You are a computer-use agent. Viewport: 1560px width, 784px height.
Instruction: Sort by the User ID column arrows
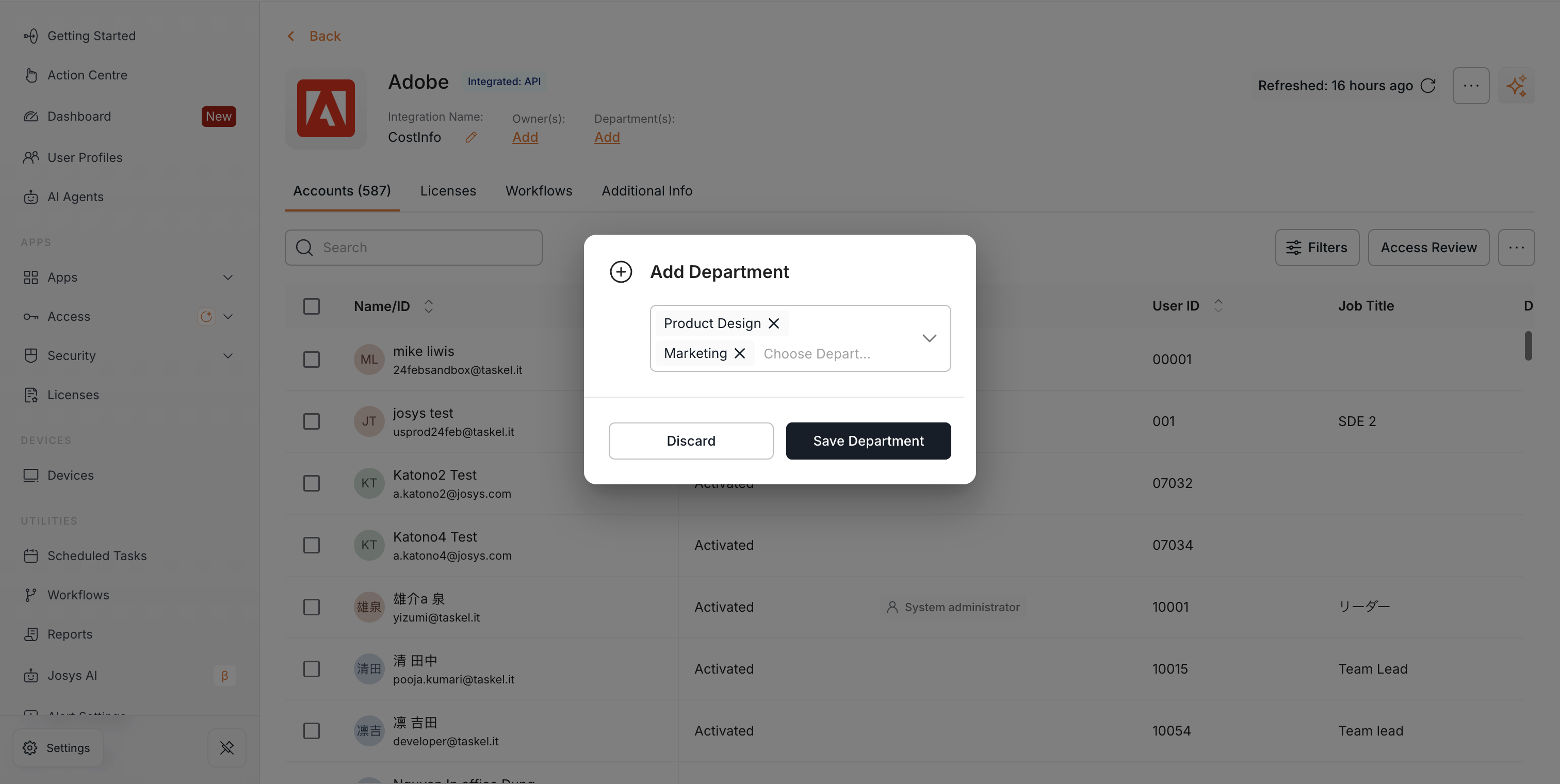[x=1218, y=306]
